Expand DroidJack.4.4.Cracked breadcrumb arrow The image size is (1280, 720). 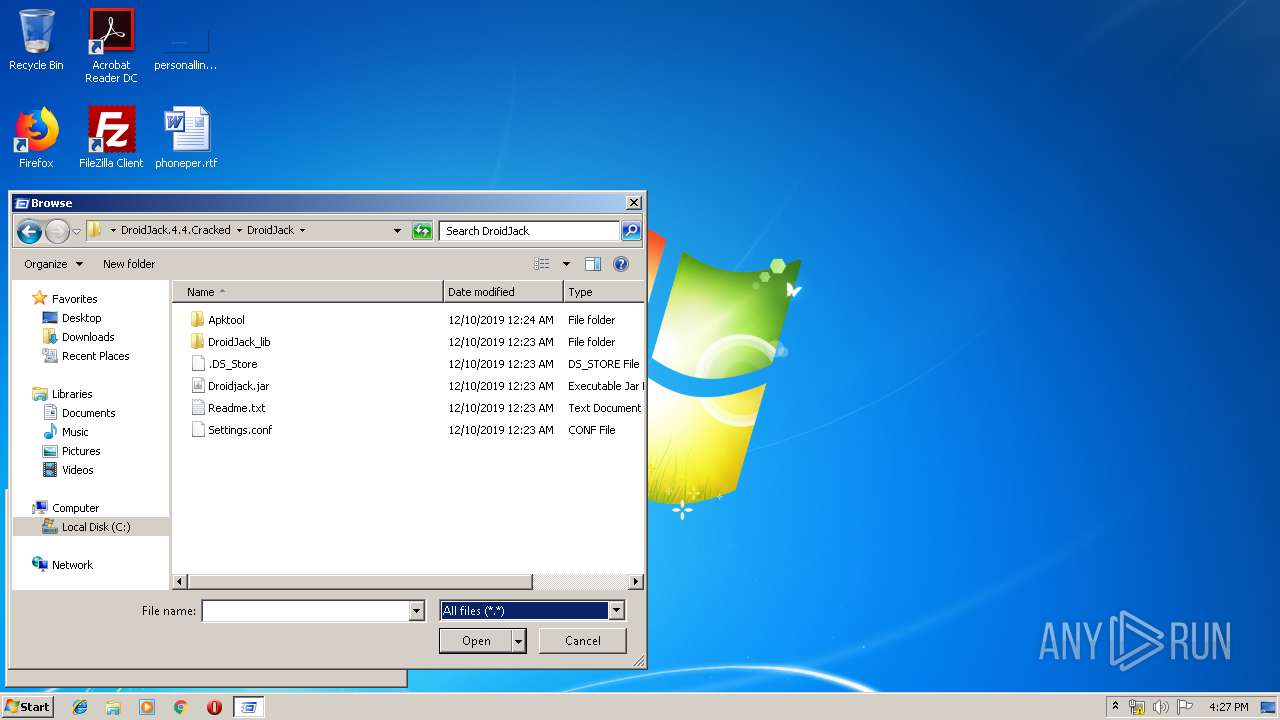pyautogui.click(x=239, y=231)
